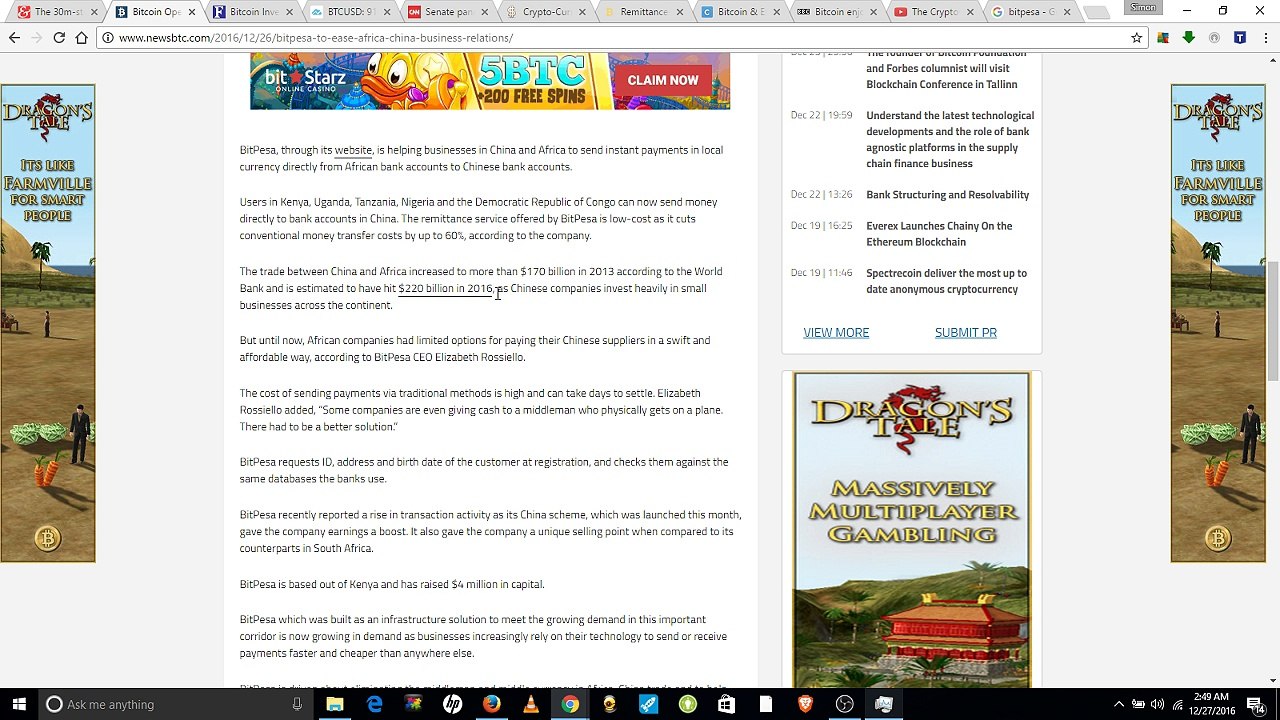Open the Windows Start menu
The image size is (1280, 720).
click(x=19, y=704)
